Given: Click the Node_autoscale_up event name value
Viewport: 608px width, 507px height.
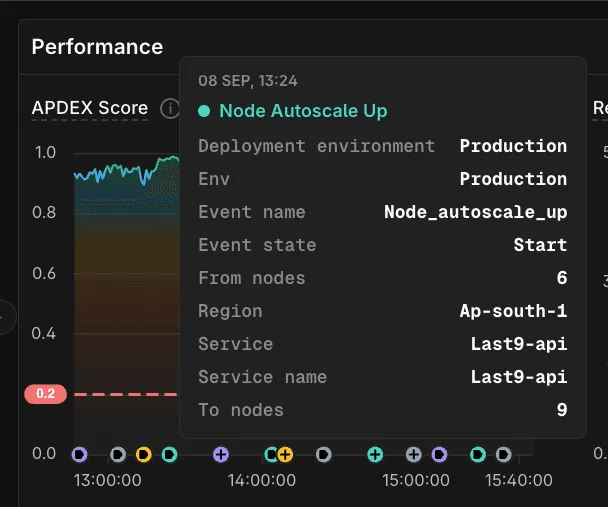Looking at the screenshot, I should click(476, 212).
